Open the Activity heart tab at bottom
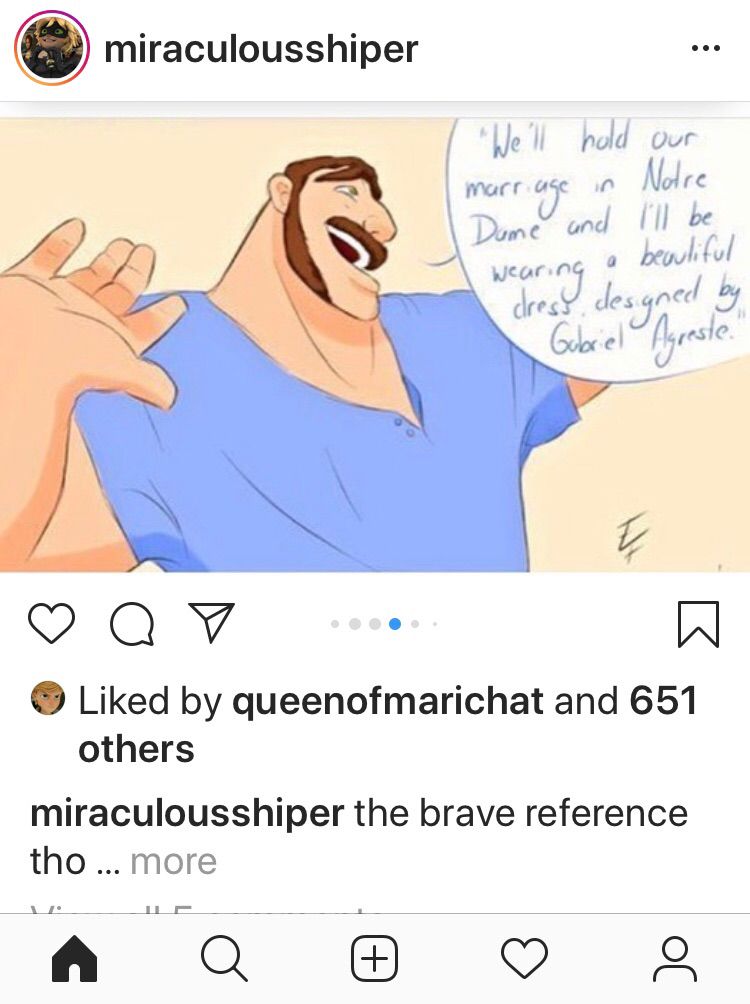This screenshot has height=1004, width=750. pos(525,959)
